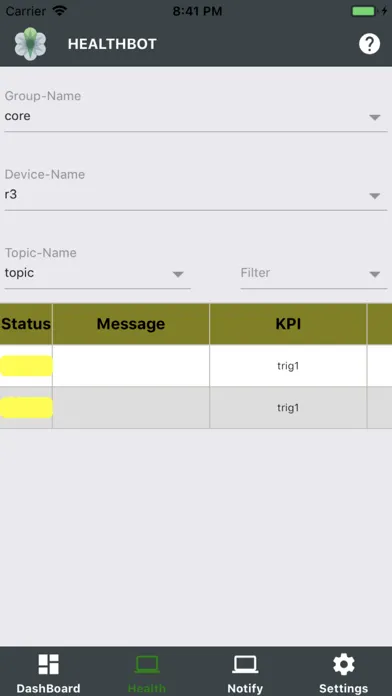This screenshot has width=392, height=696.
Task: Select the 'core' group value
Action: coord(18,116)
